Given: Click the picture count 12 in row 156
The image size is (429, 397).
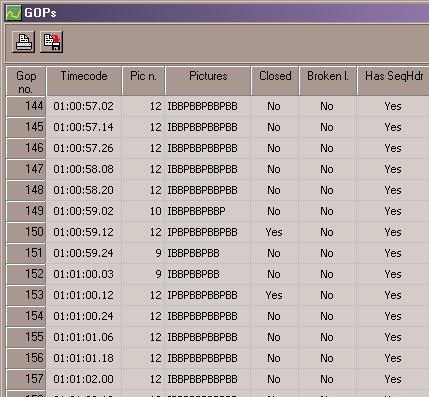Looking at the screenshot, I should point(156,358).
